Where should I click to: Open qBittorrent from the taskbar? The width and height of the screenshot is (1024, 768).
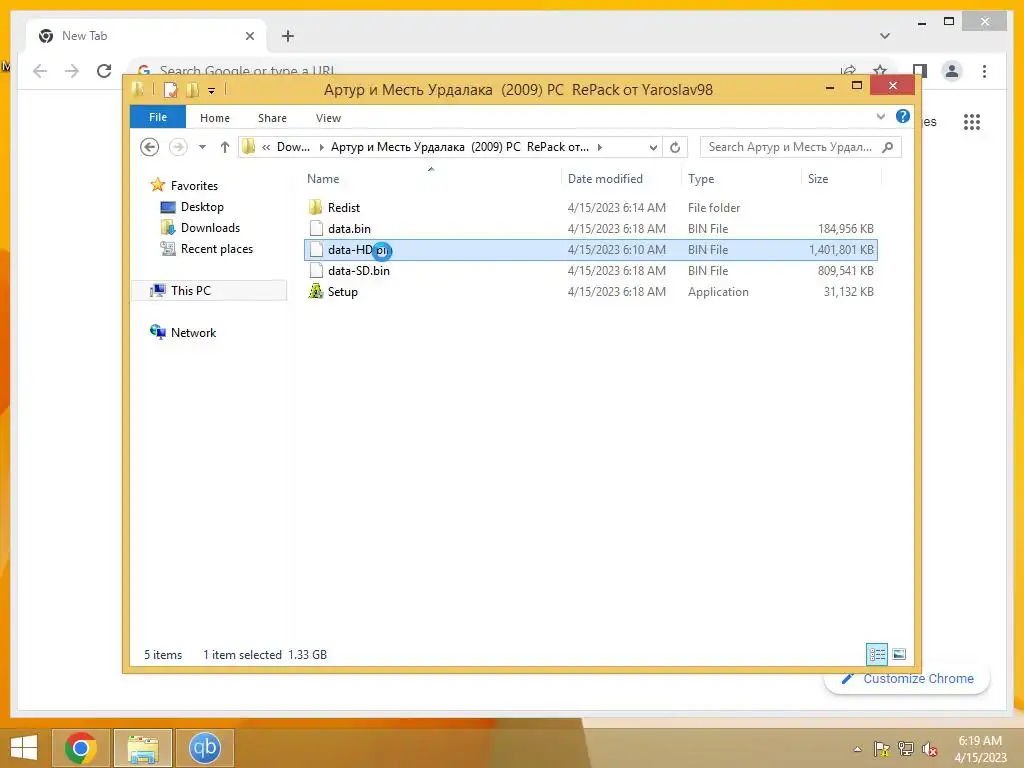(204, 748)
